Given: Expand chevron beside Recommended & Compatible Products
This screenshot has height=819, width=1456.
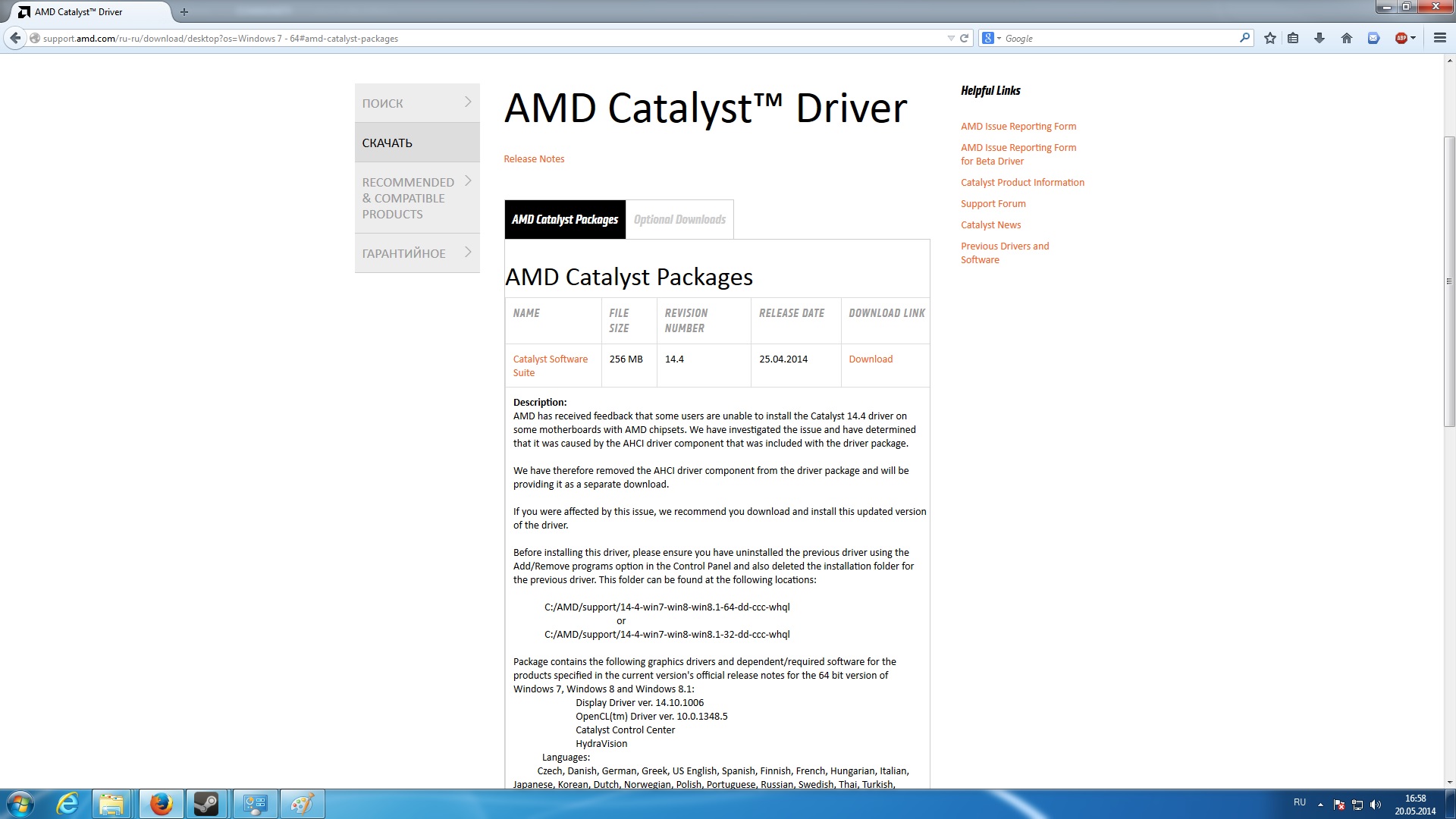Looking at the screenshot, I should click(x=468, y=180).
